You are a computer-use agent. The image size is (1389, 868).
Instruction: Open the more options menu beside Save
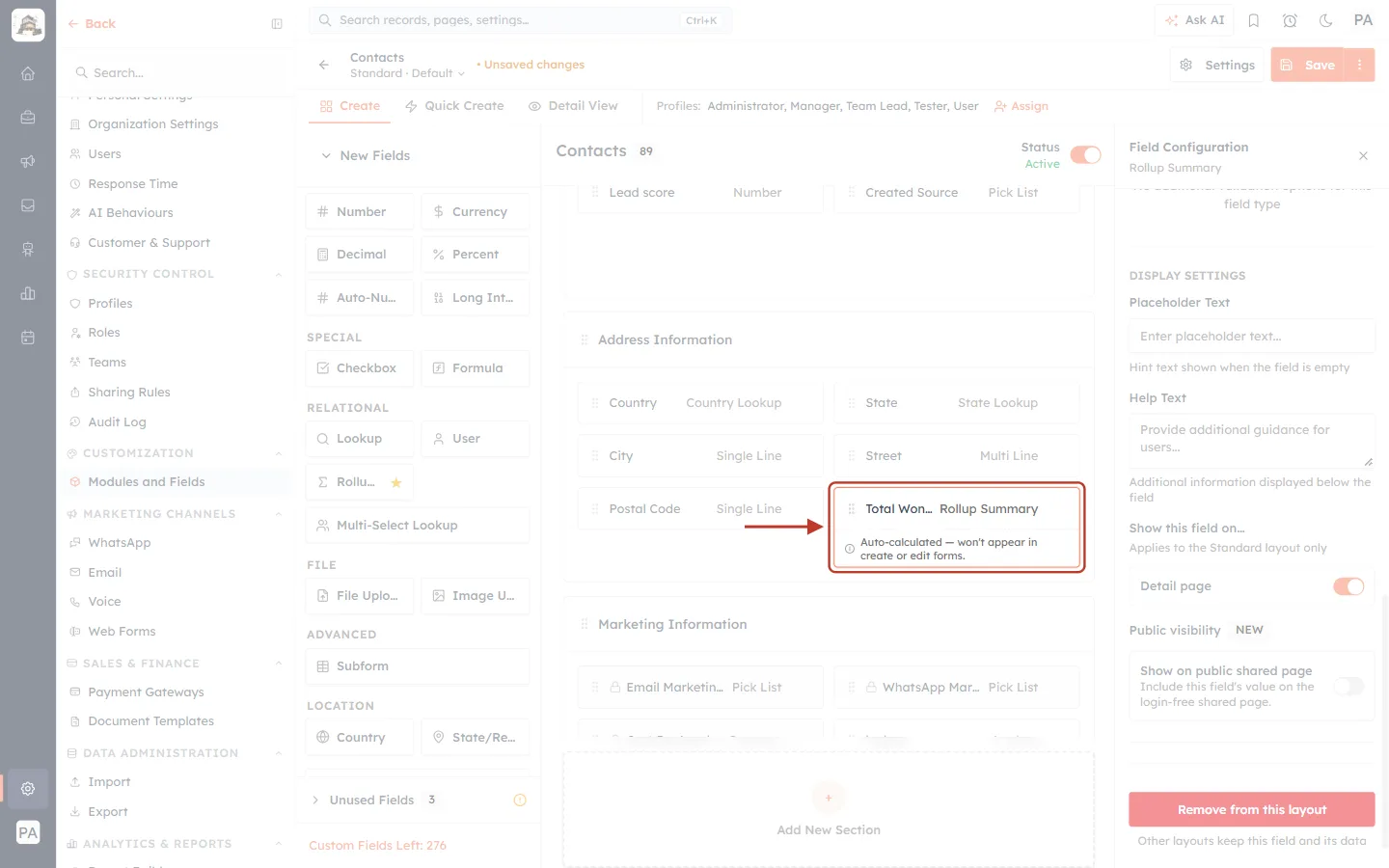[x=1360, y=65]
